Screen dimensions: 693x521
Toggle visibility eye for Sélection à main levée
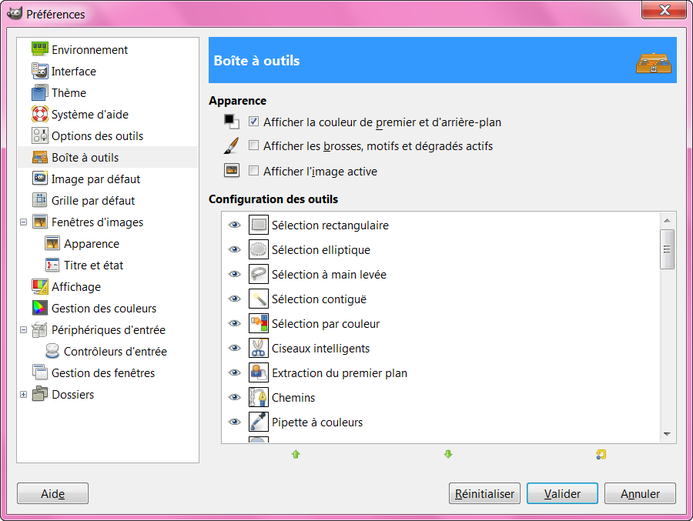click(x=234, y=274)
